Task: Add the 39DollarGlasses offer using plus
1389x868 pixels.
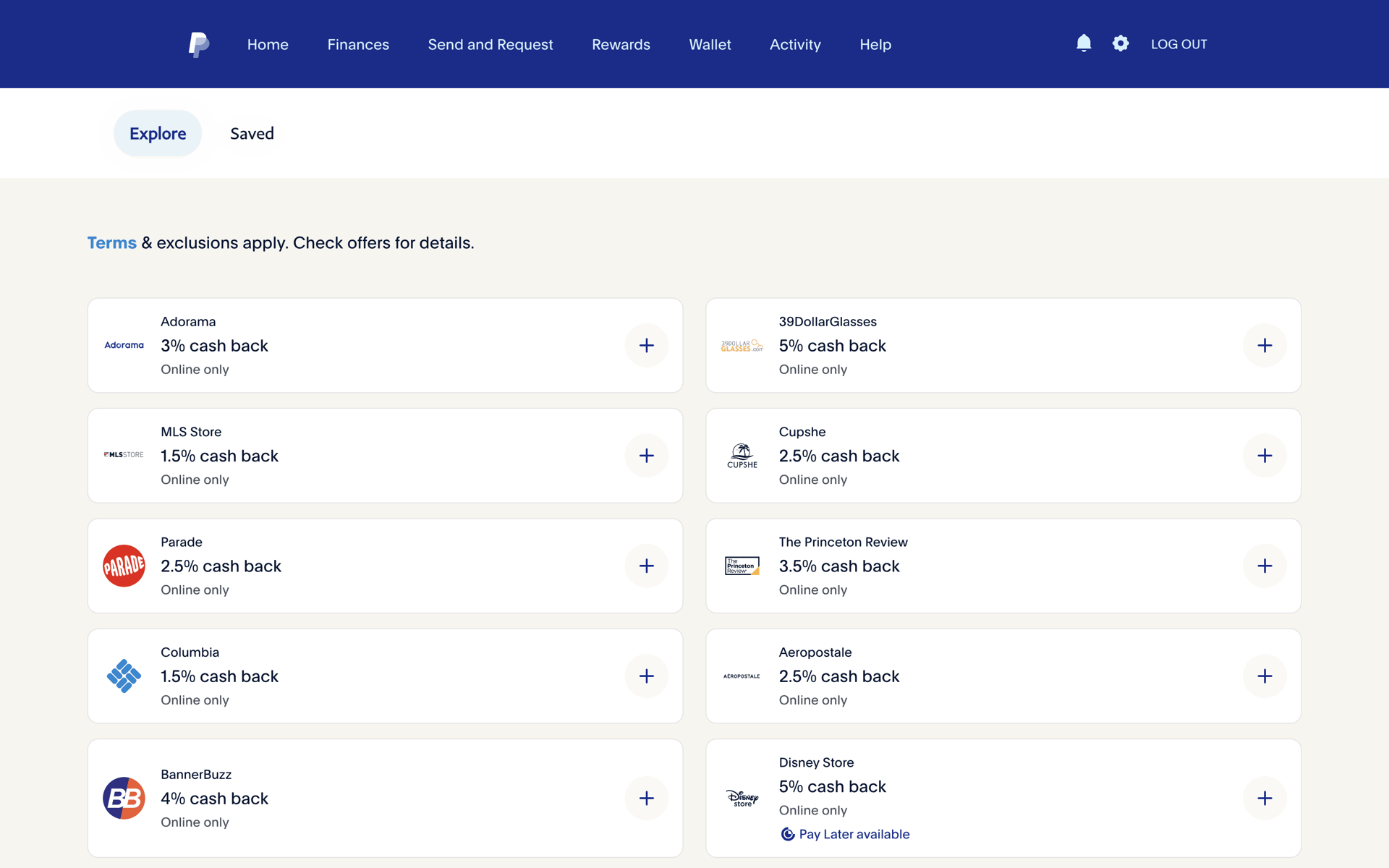Action: (1265, 346)
